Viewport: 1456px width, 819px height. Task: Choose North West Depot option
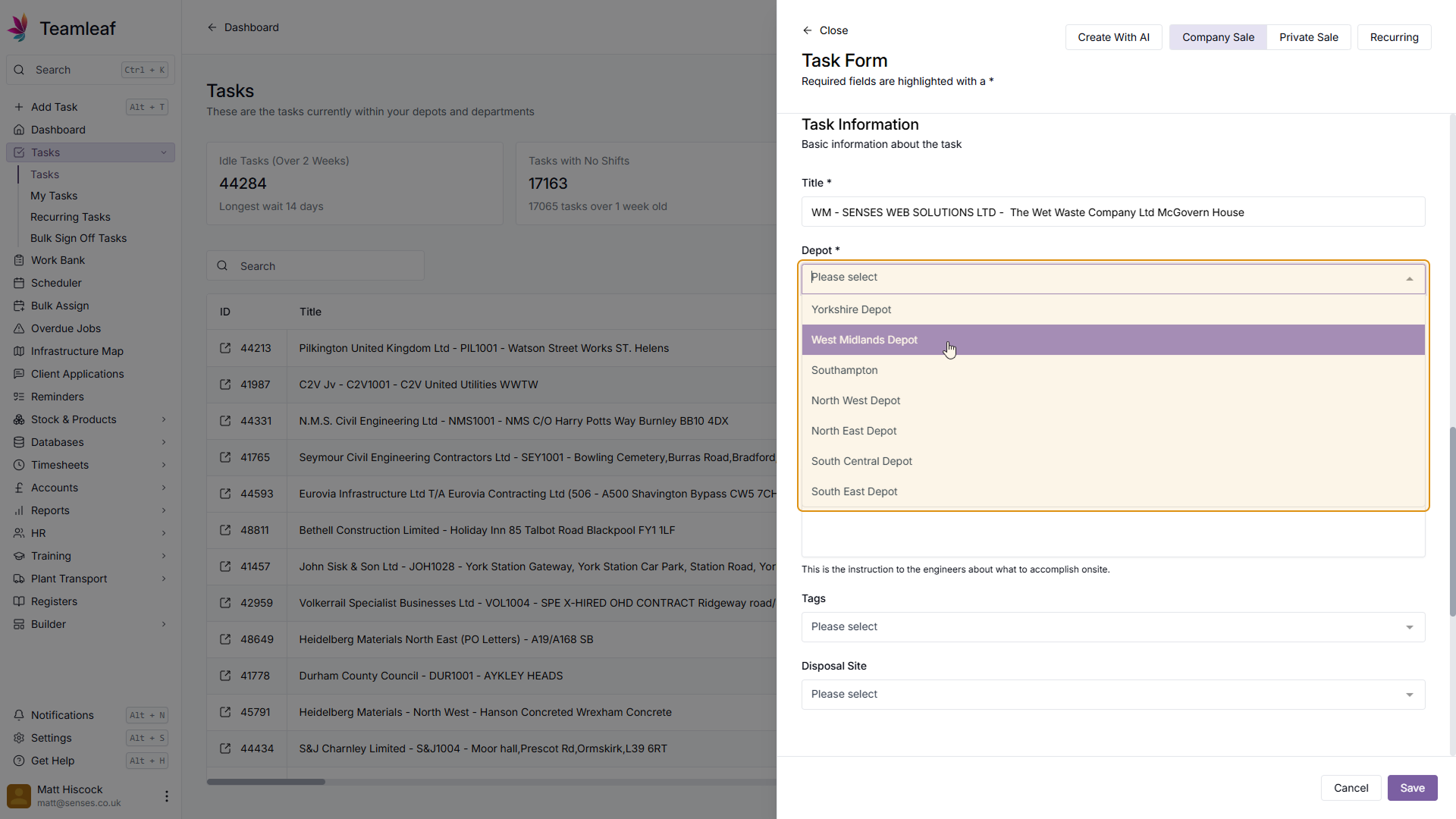tap(1113, 400)
